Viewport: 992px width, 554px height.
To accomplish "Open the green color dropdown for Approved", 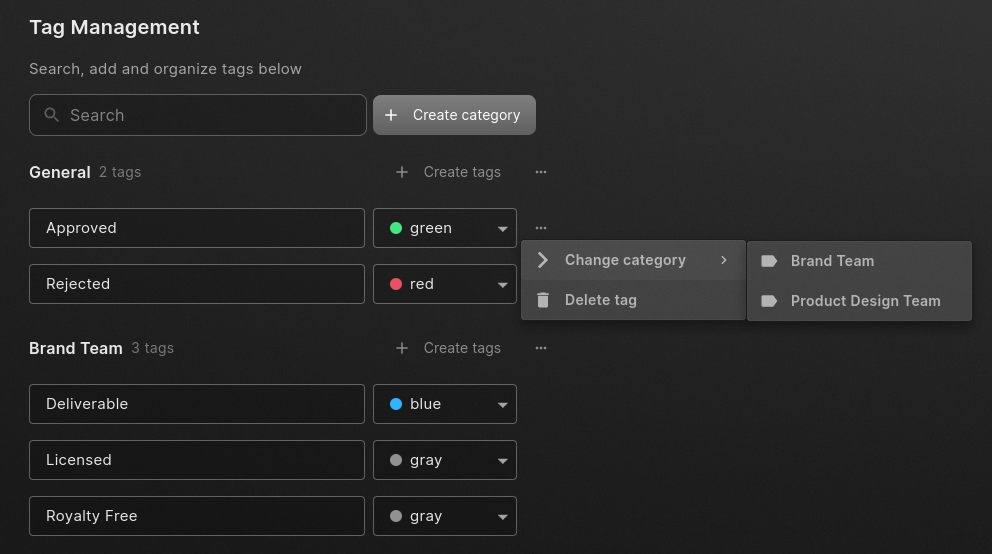I will (x=445, y=228).
